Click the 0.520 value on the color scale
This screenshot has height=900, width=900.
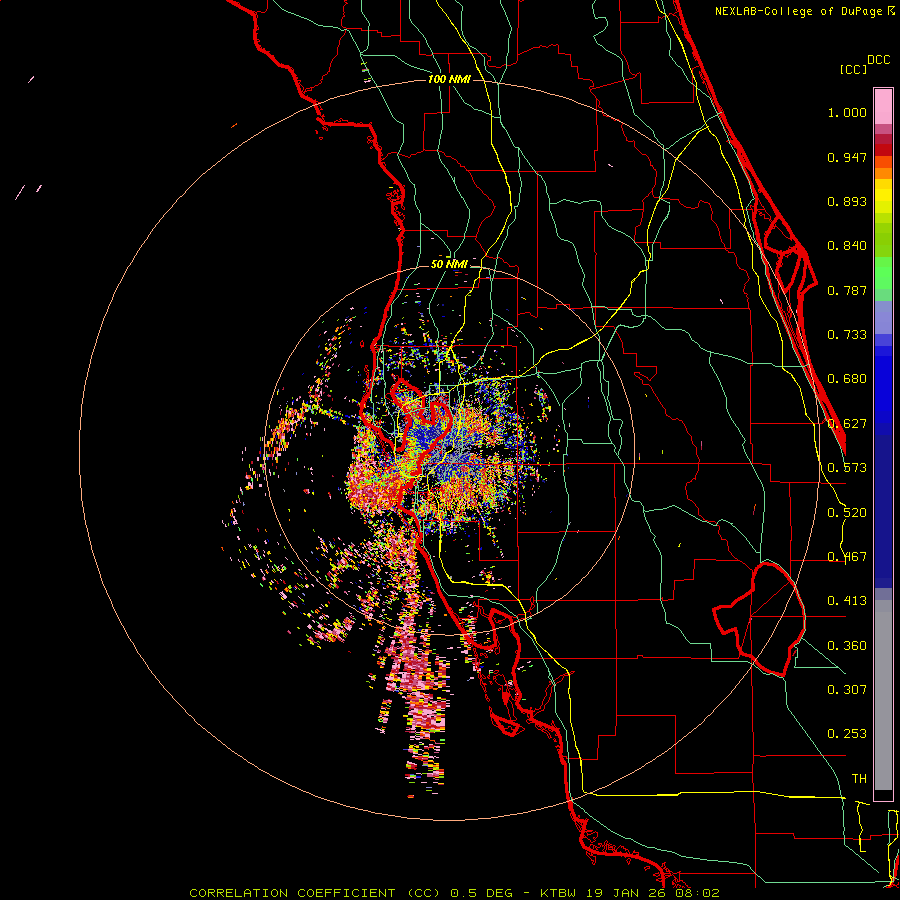pyautogui.click(x=847, y=513)
